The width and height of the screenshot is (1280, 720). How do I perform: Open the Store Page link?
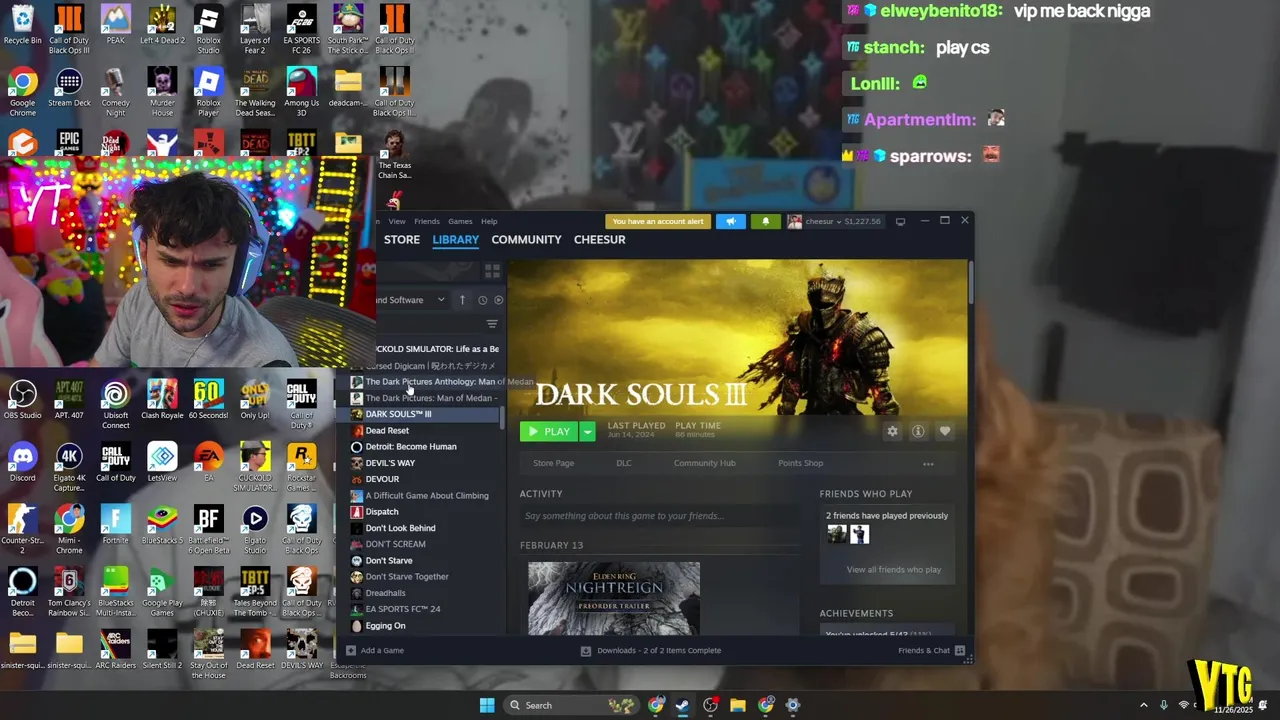pyautogui.click(x=553, y=463)
